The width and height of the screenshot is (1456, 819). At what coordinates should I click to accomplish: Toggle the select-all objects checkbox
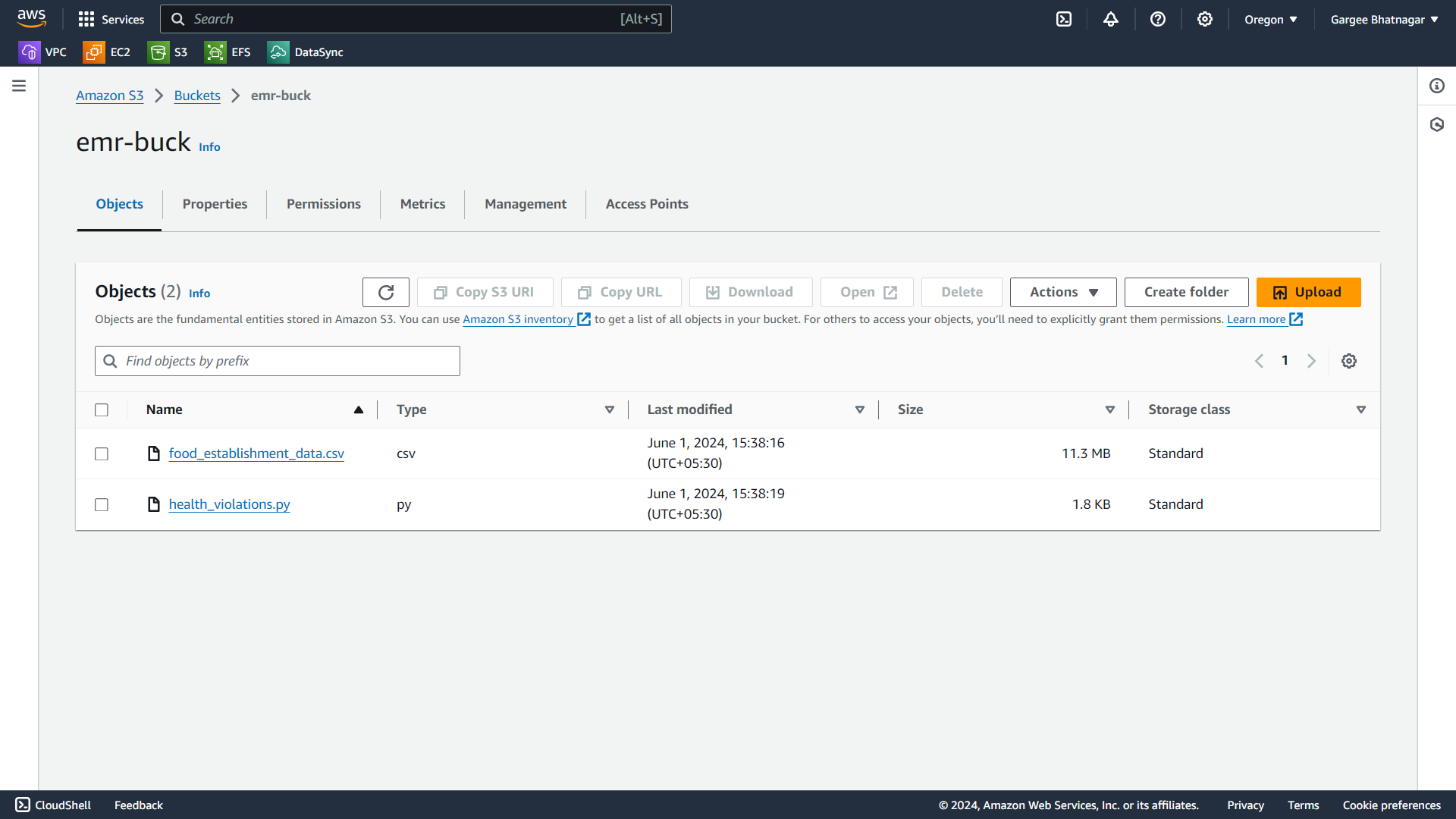click(x=102, y=409)
